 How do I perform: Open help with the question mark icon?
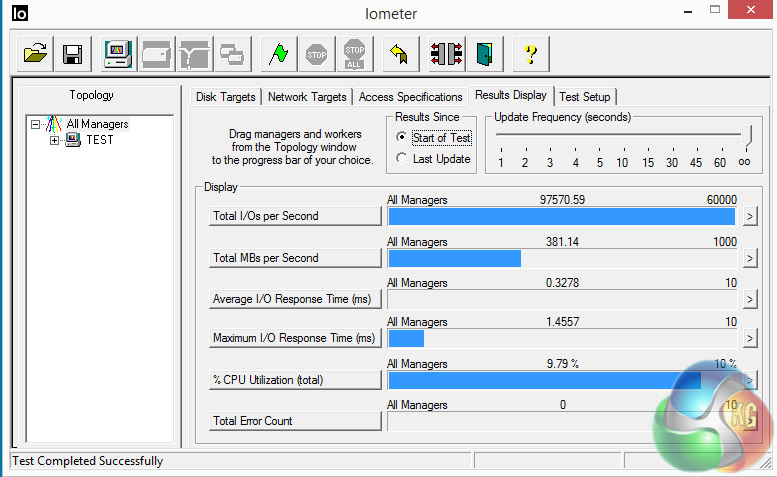pyautogui.click(x=530, y=54)
